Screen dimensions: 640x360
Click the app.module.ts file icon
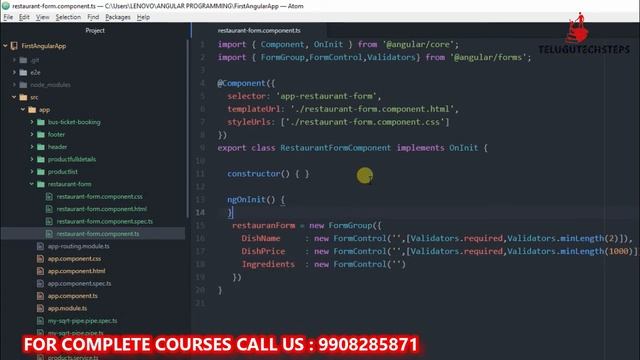[x=40, y=308]
